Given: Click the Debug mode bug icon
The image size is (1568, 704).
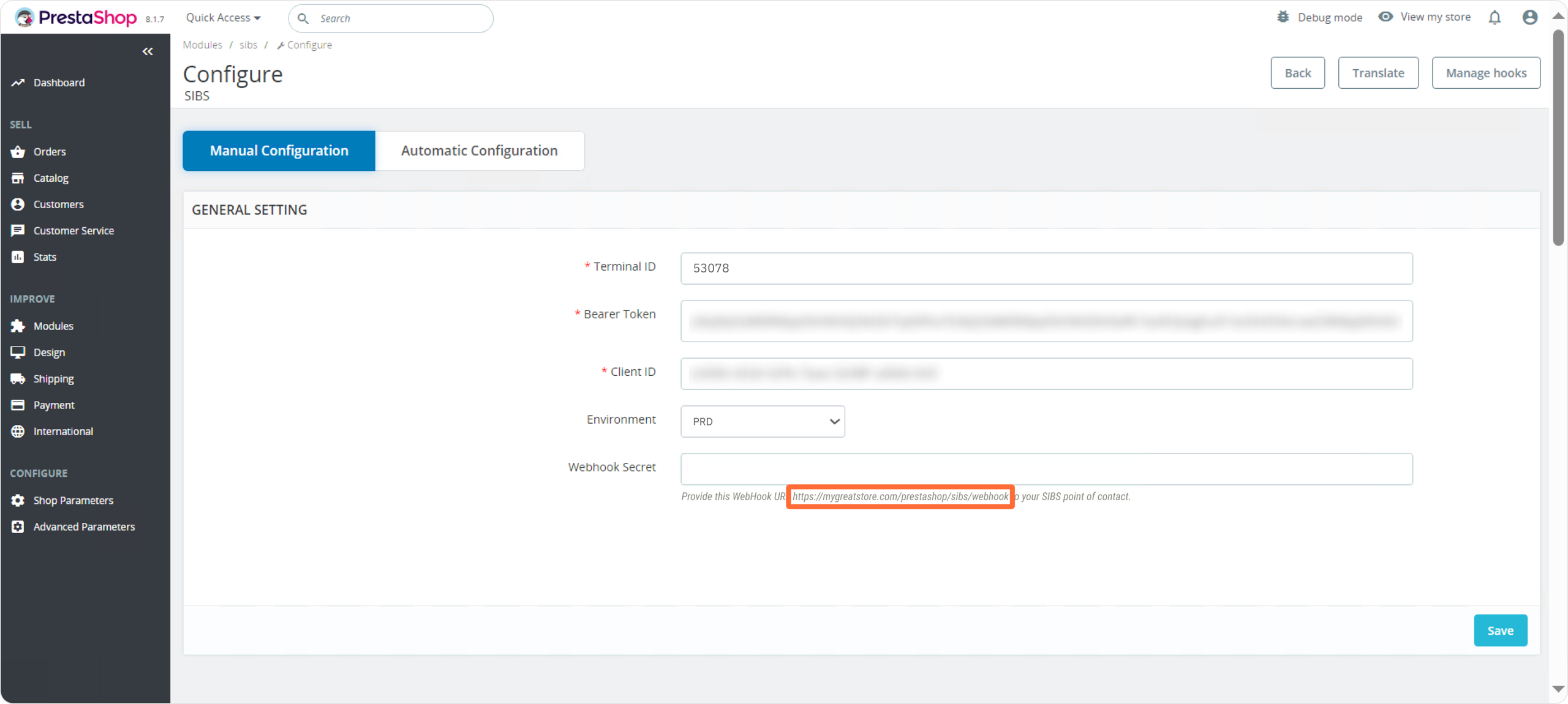Looking at the screenshot, I should click(x=1283, y=17).
